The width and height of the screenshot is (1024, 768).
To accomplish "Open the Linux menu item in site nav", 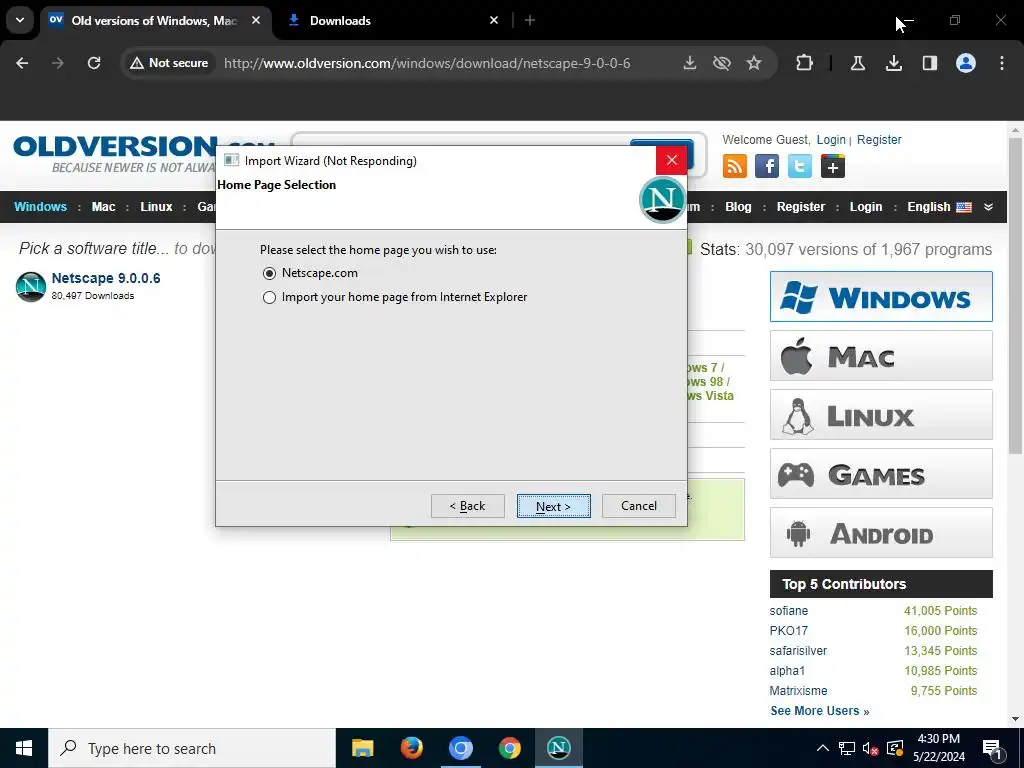I will point(156,207).
